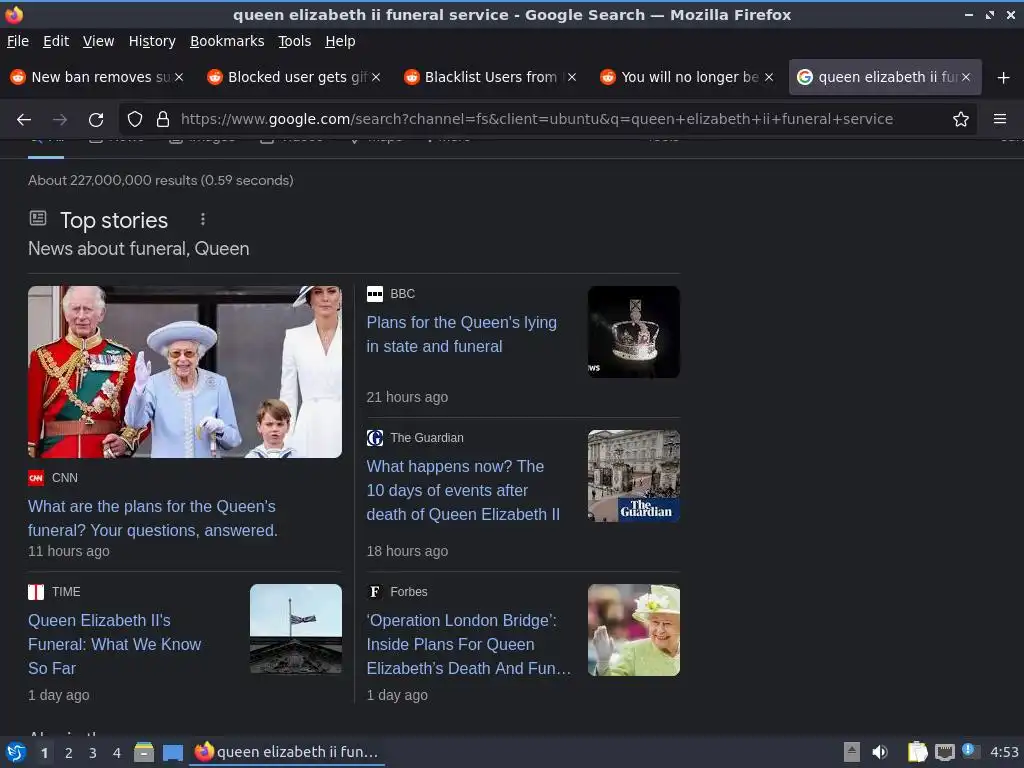
Task: Open the tracking protection shield icon
Action: tap(135, 119)
